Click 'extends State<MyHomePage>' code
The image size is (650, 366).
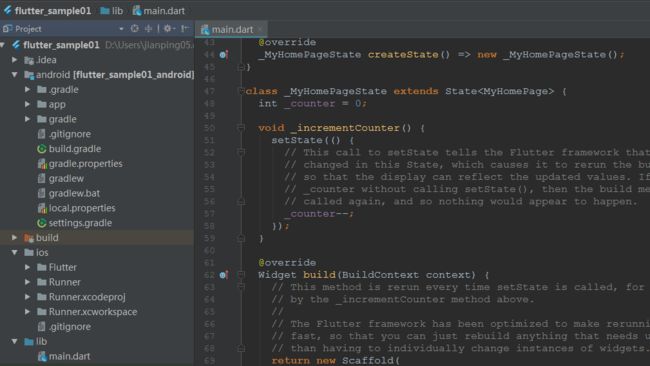[x=473, y=91]
